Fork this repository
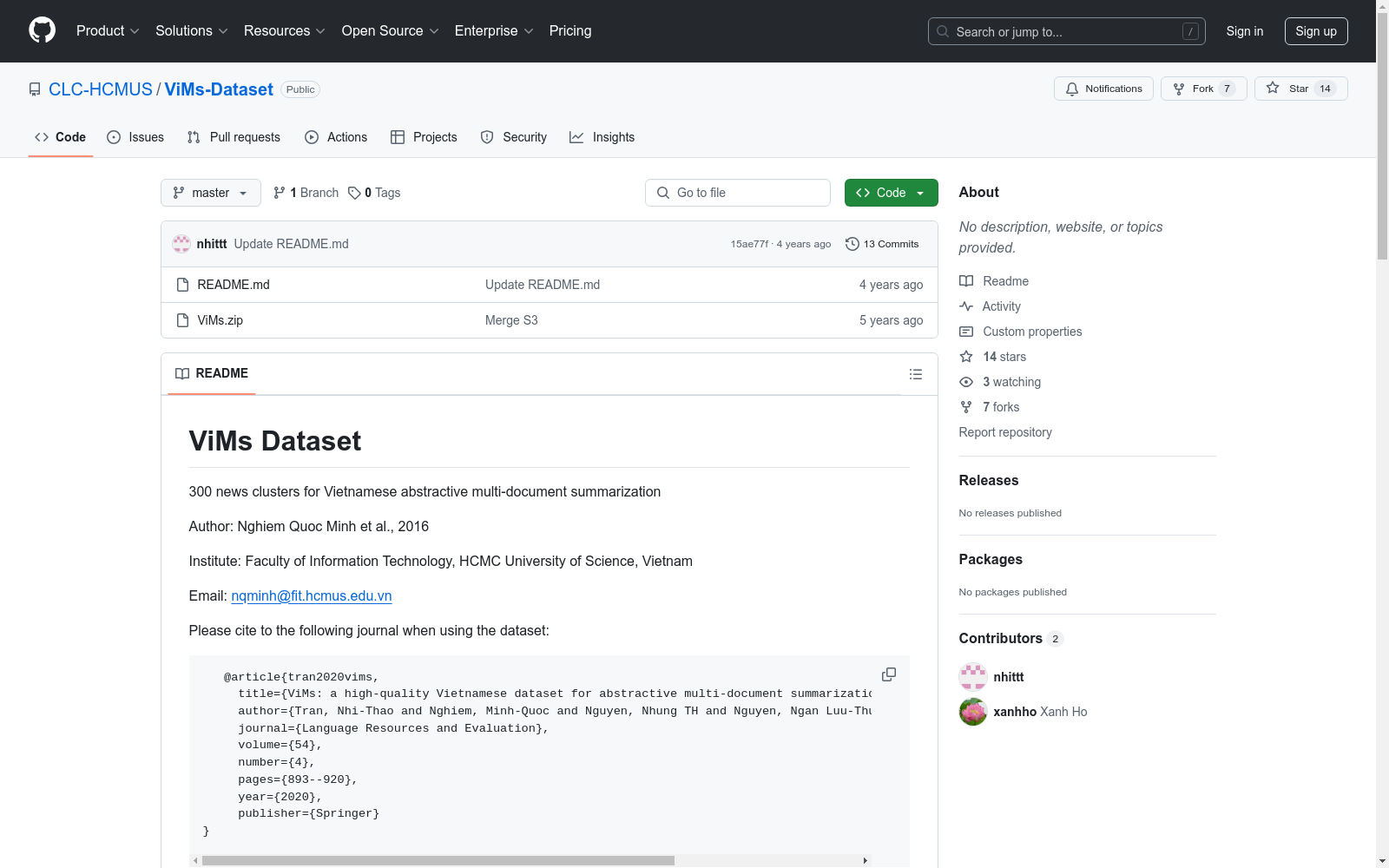 coord(1203,89)
